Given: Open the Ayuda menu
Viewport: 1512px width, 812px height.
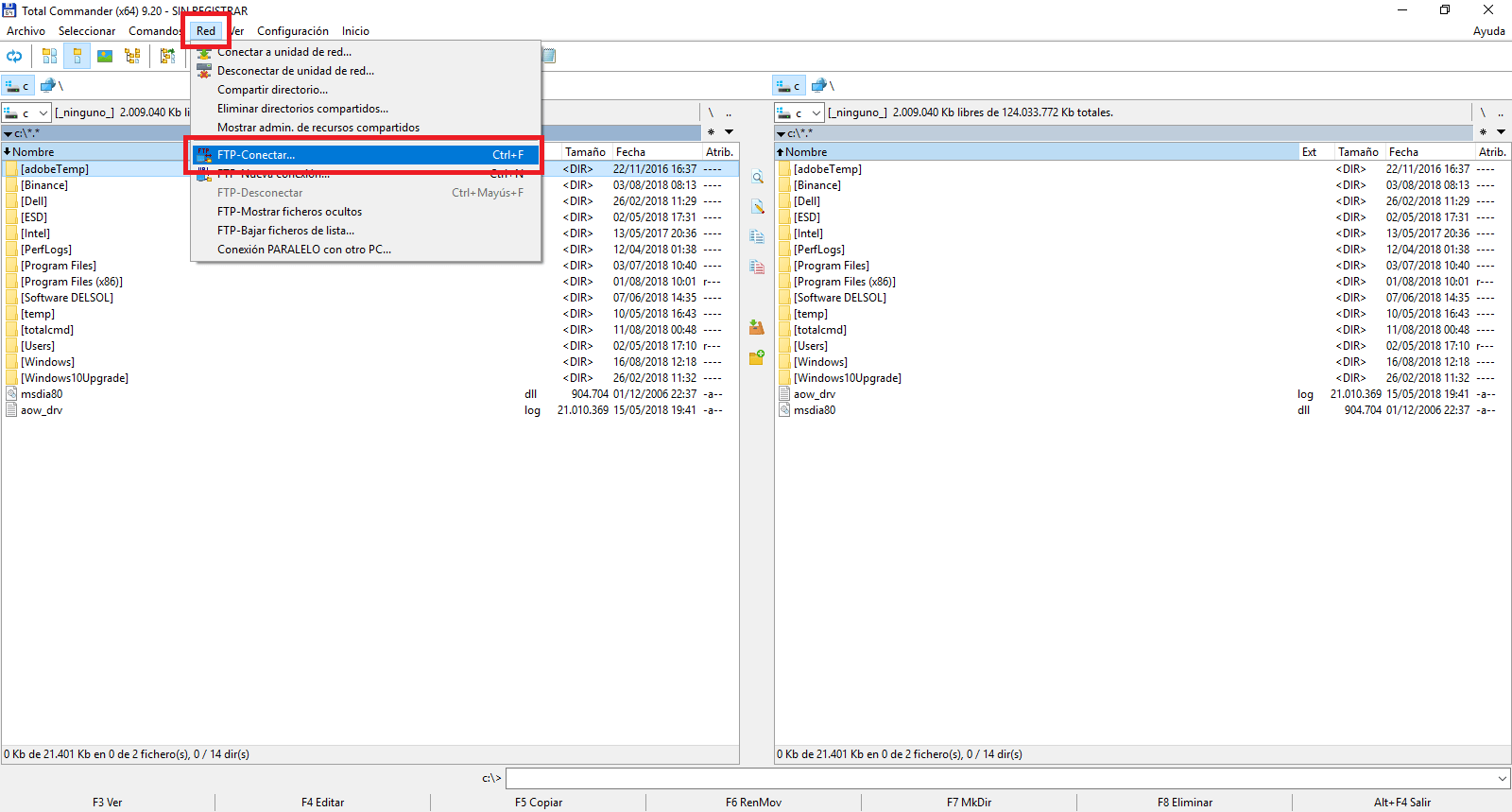Looking at the screenshot, I should [x=1489, y=31].
